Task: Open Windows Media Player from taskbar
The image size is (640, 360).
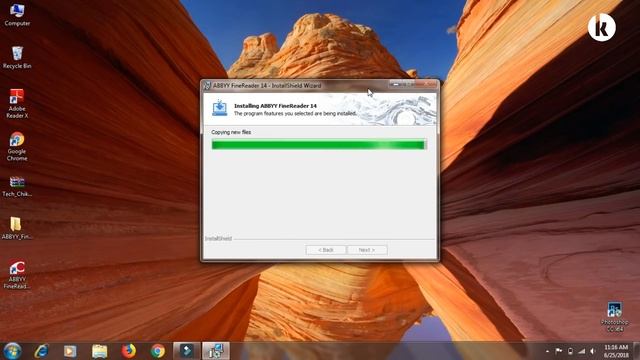Action: [70, 351]
